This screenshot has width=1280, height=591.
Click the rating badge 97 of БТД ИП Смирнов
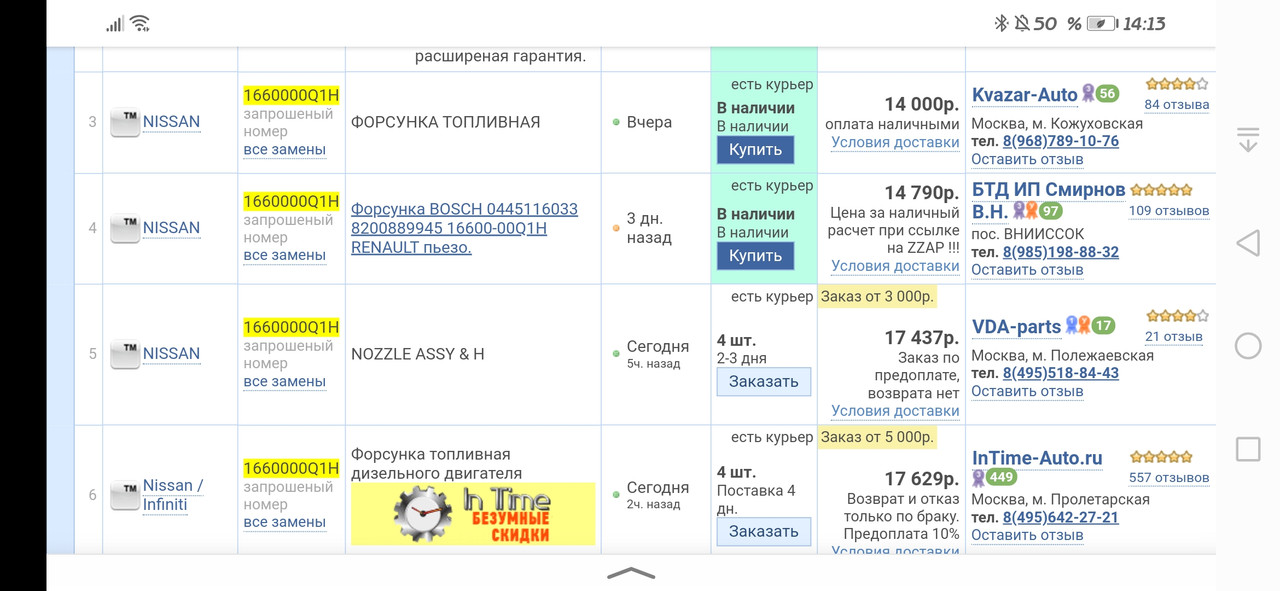(1050, 211)
